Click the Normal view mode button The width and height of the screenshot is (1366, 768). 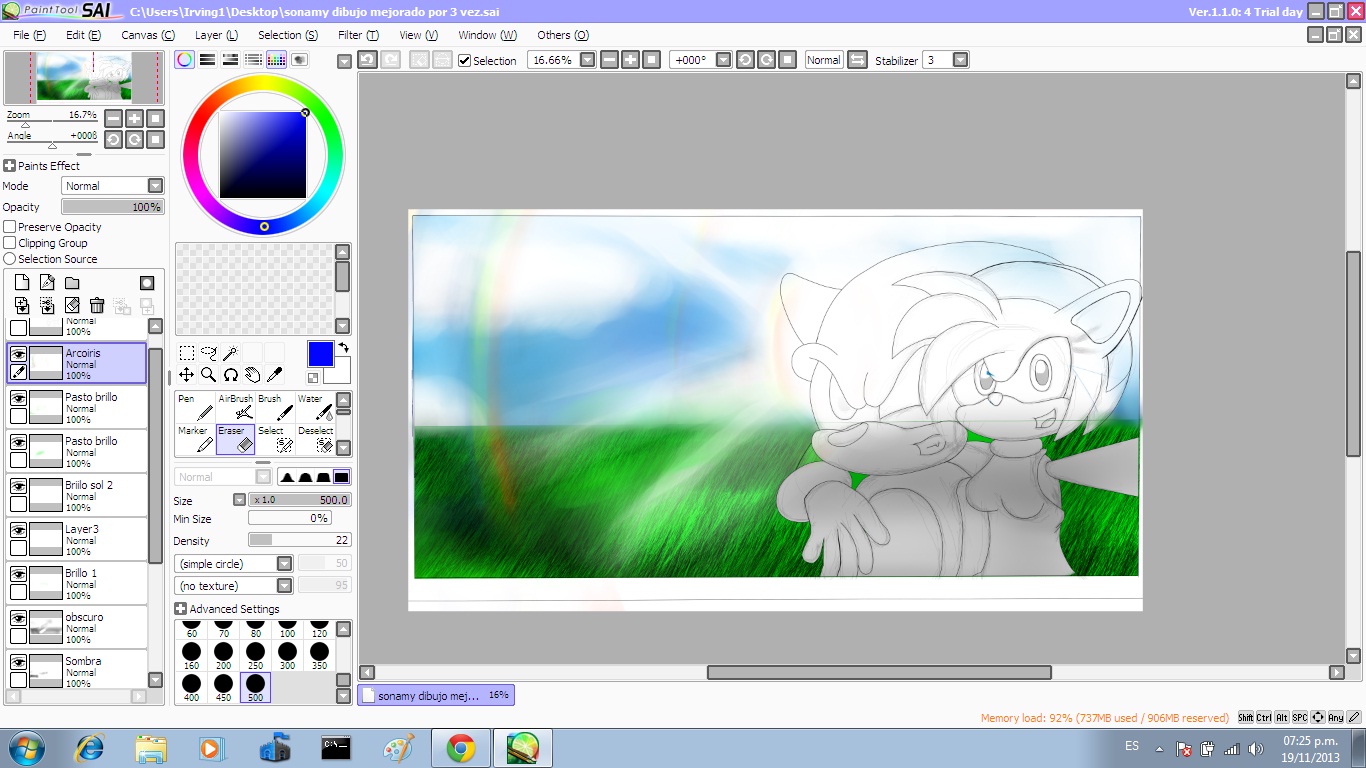click(823, 60)
